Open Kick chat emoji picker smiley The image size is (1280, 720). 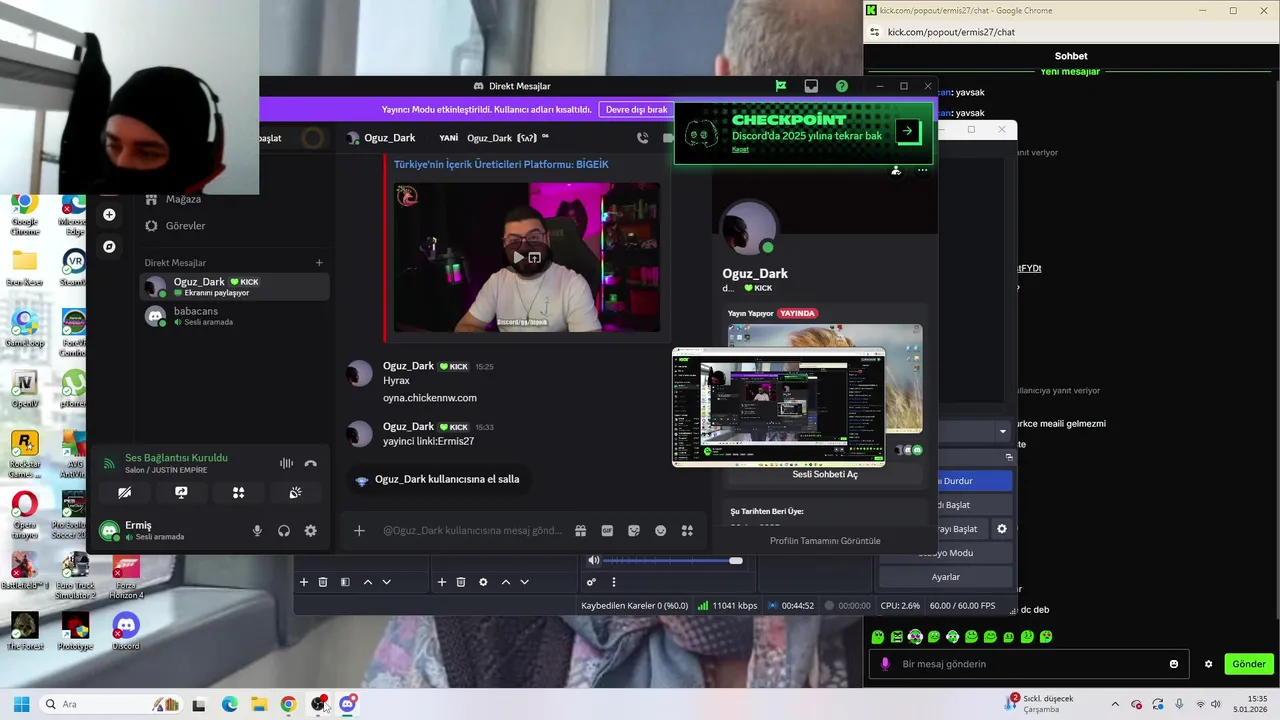click(x=1174, y=664)
